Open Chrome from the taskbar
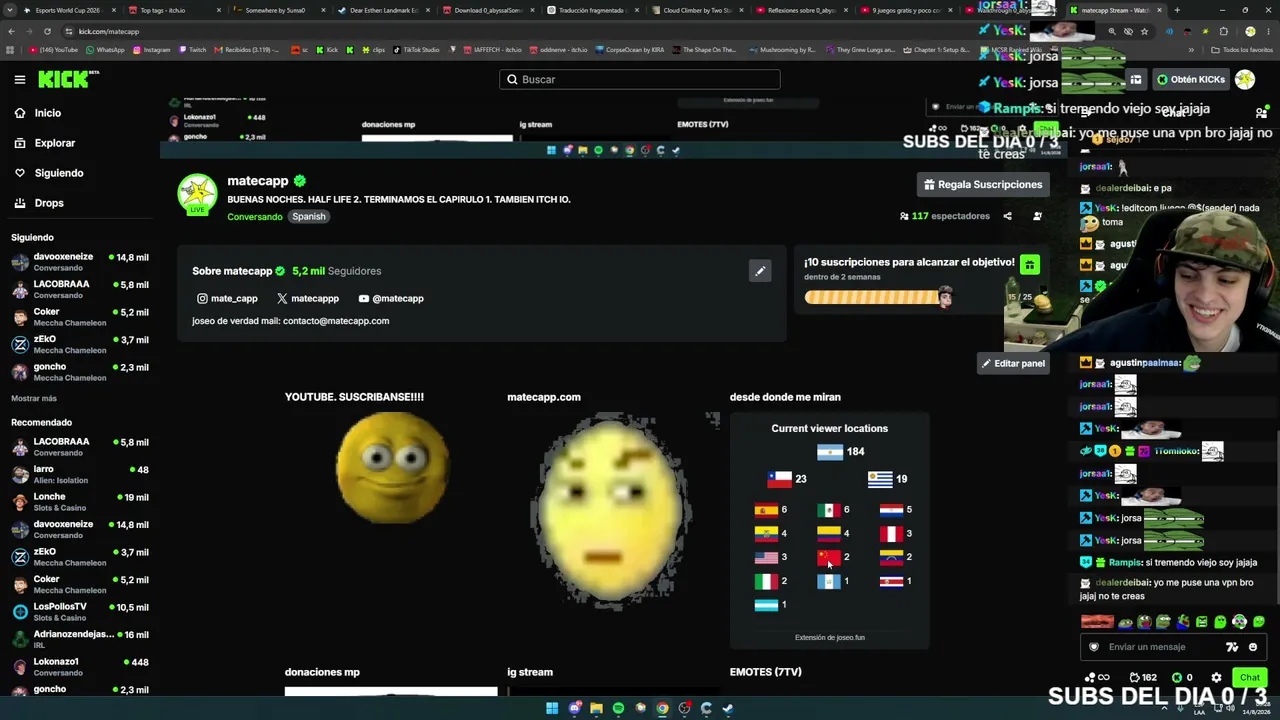The width and height of the screenshot is (1280, 720). click(x=662, y=708)
